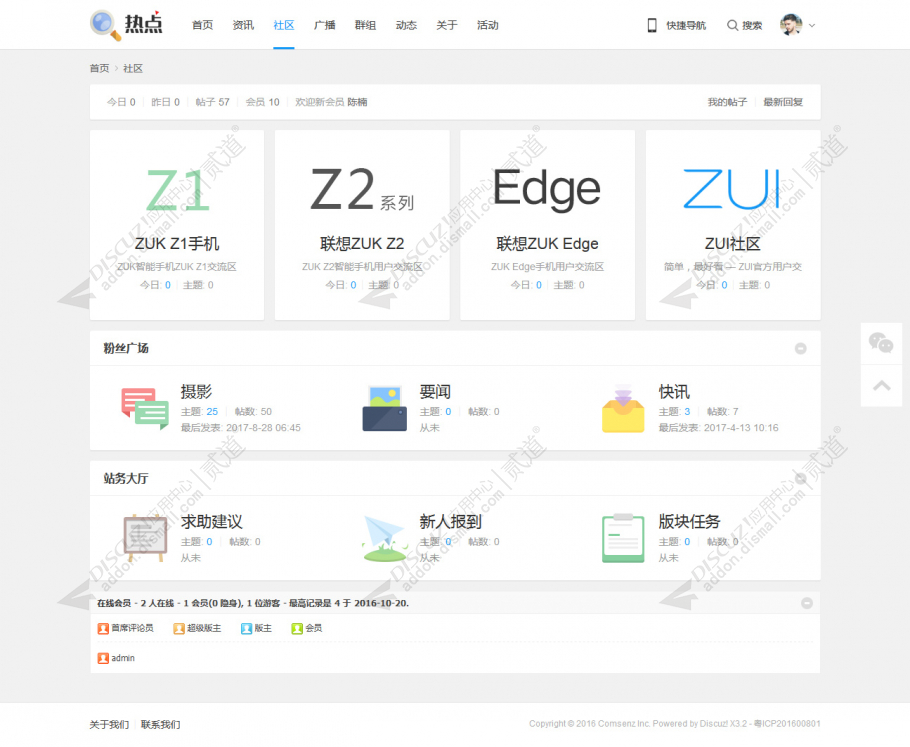Screen dimensions: 910x747
Task: Go to the 首页 nav tab
Action: (x=203, y=25)
